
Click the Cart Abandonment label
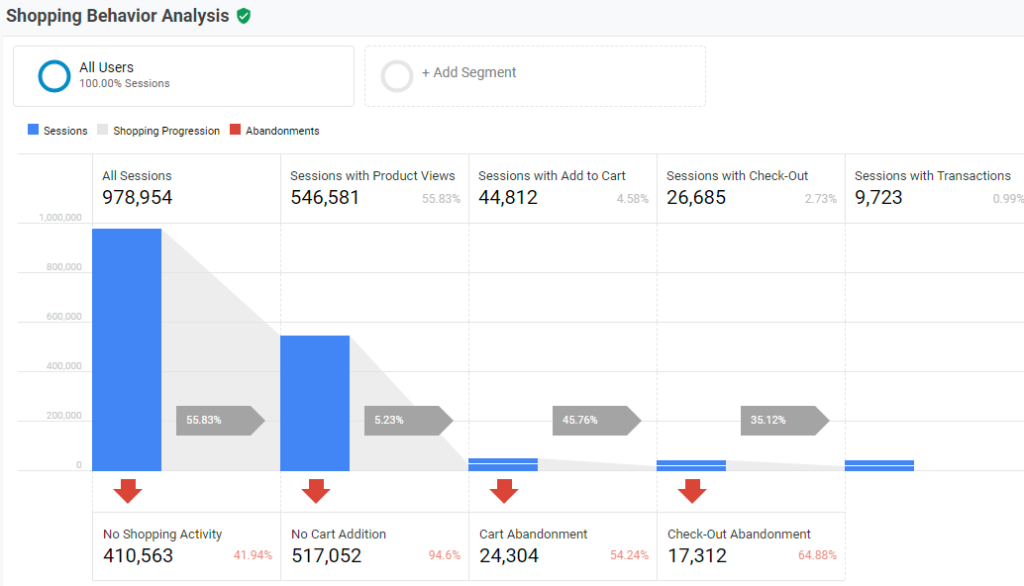tap(533, 534)
